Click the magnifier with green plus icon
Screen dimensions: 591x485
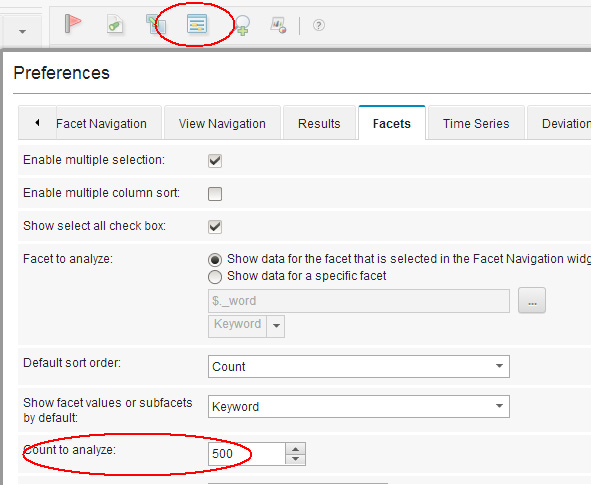242,25
